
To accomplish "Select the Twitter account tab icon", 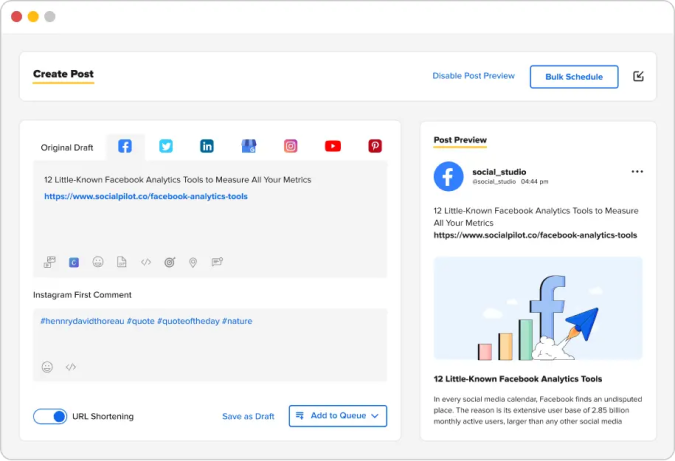I will [166, 146].
